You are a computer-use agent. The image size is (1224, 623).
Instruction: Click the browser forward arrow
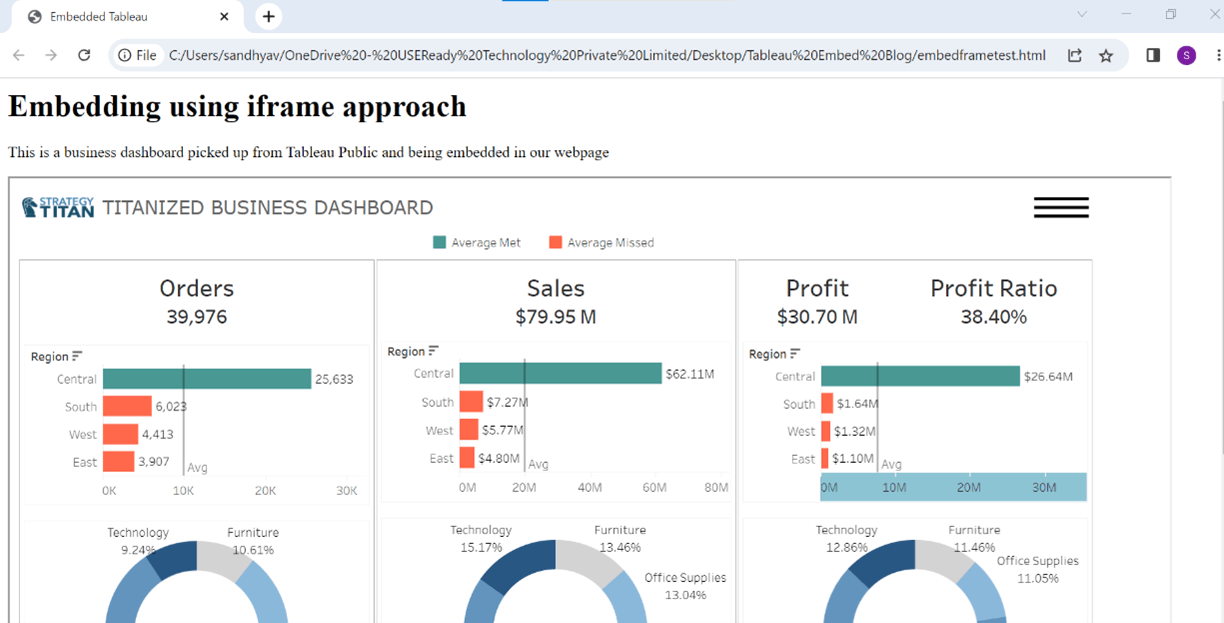(51, 55)
